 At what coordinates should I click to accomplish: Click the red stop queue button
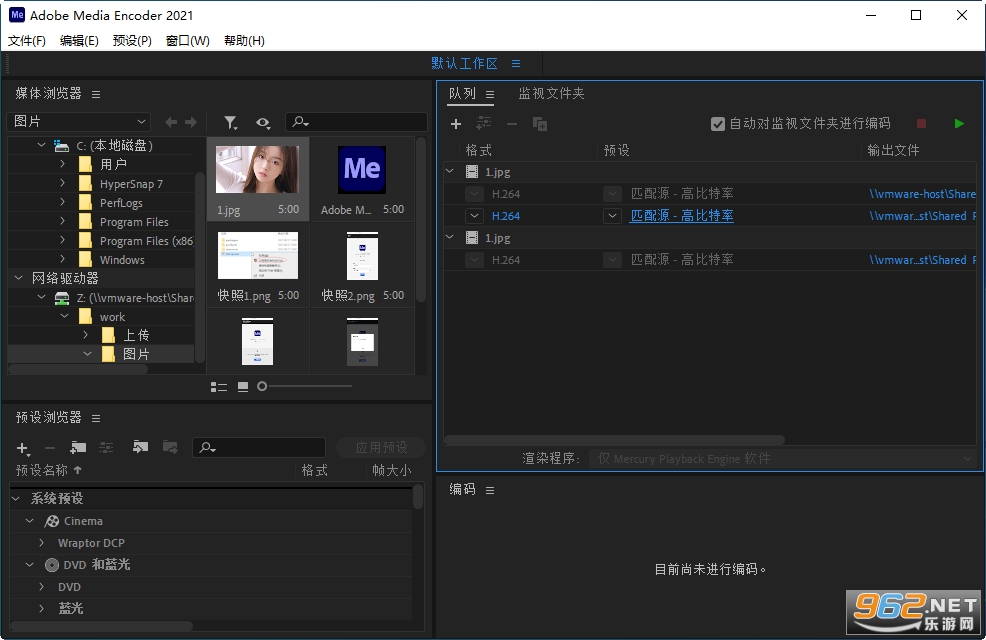coord(921,124)
